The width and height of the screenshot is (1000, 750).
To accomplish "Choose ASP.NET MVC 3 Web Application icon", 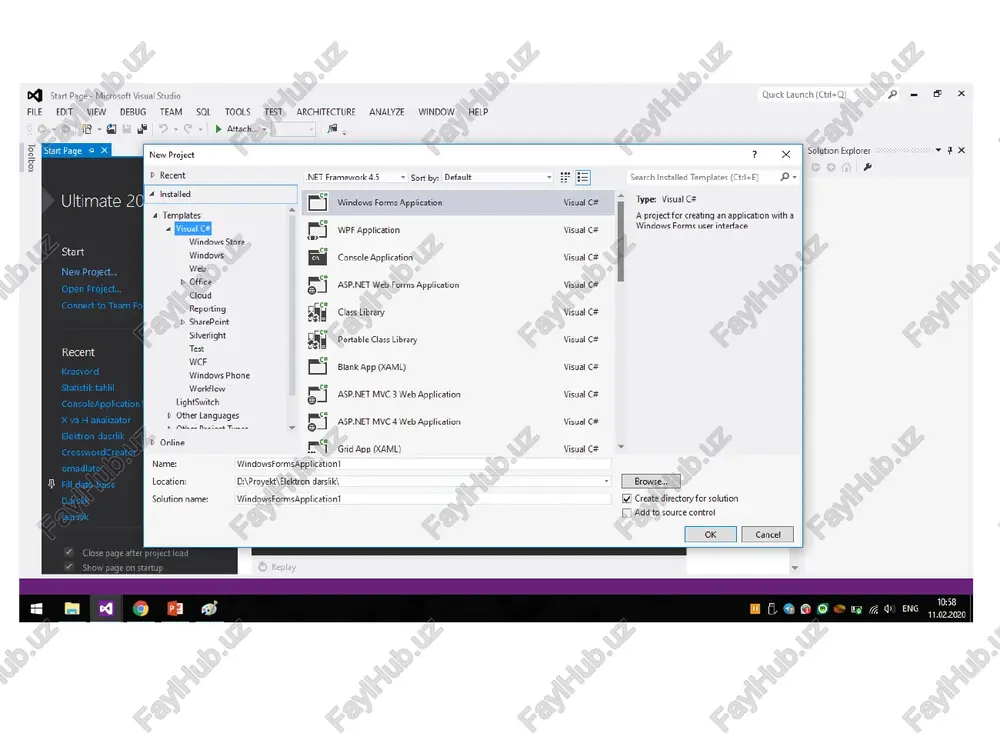I will click(x=318, y=395).
